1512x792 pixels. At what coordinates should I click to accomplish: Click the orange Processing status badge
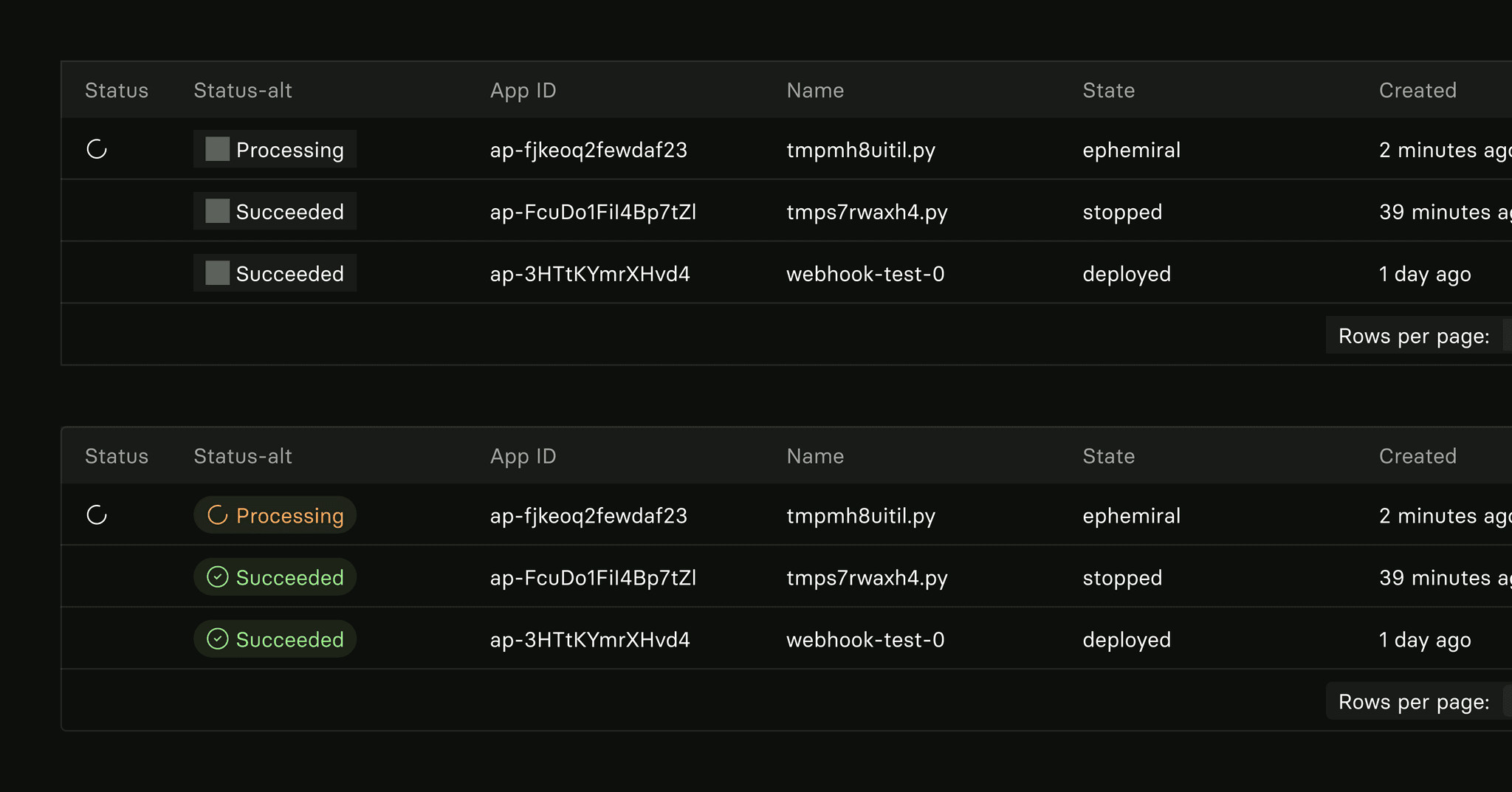pyautogui.click(x=275, y=515)
